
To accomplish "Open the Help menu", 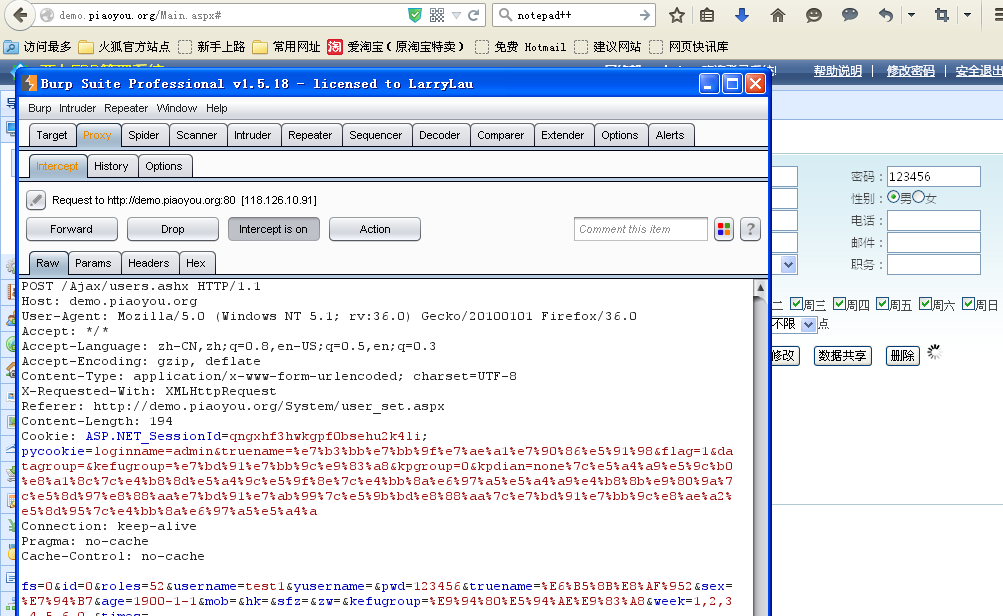I will click(217, 108).
